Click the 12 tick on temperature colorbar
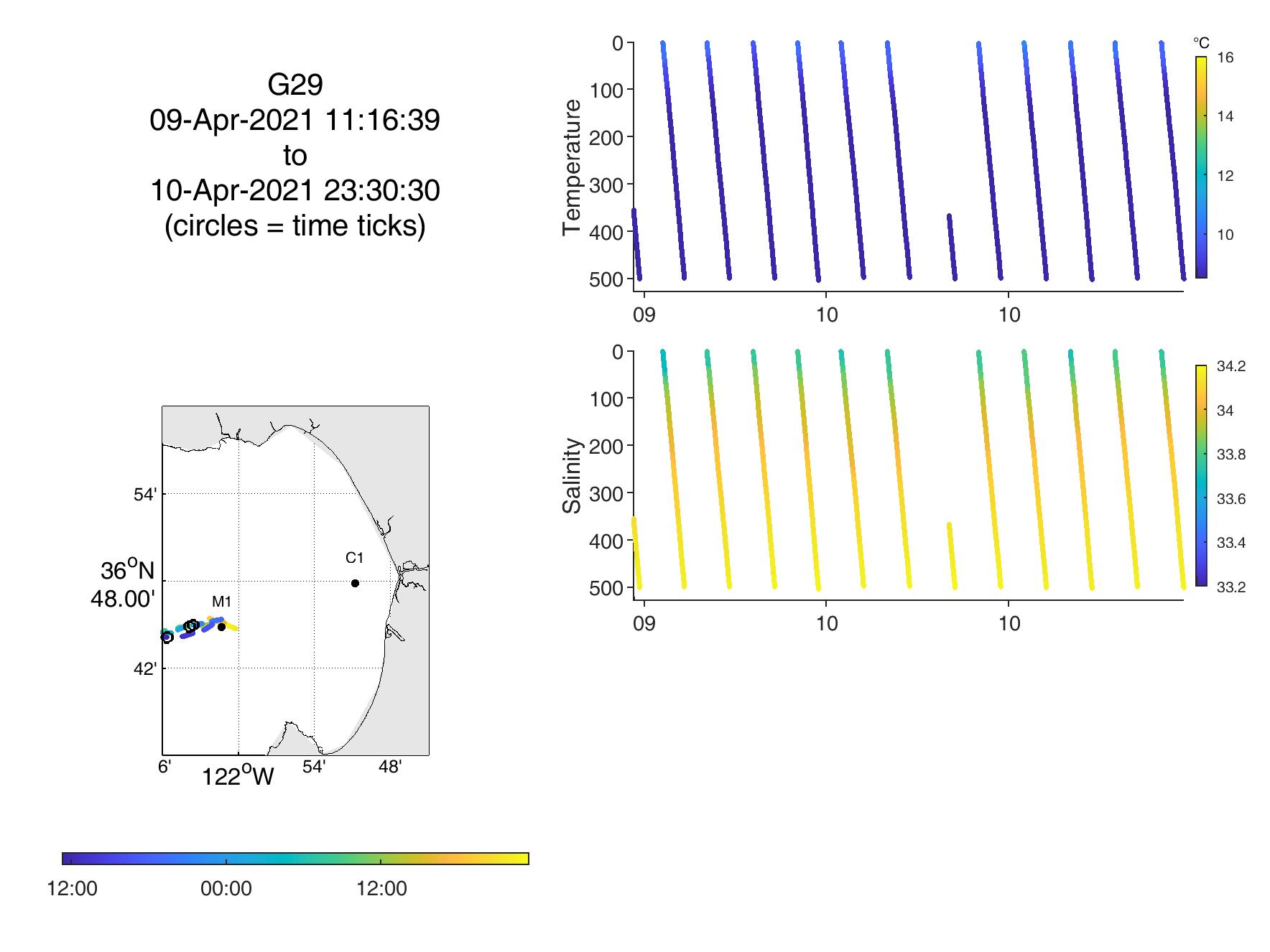This screenshot has height=952, width=1270. [1225, 176]
